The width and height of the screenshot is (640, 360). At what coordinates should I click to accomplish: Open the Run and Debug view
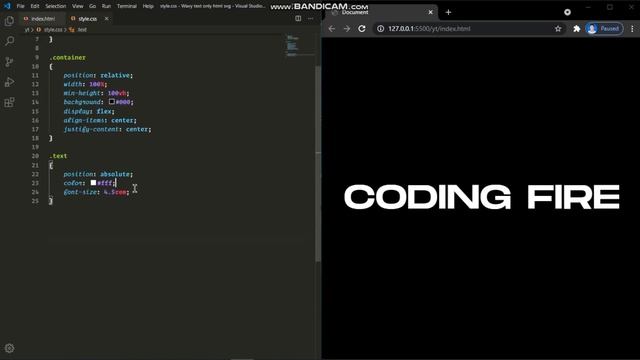(x=9, y=82)
